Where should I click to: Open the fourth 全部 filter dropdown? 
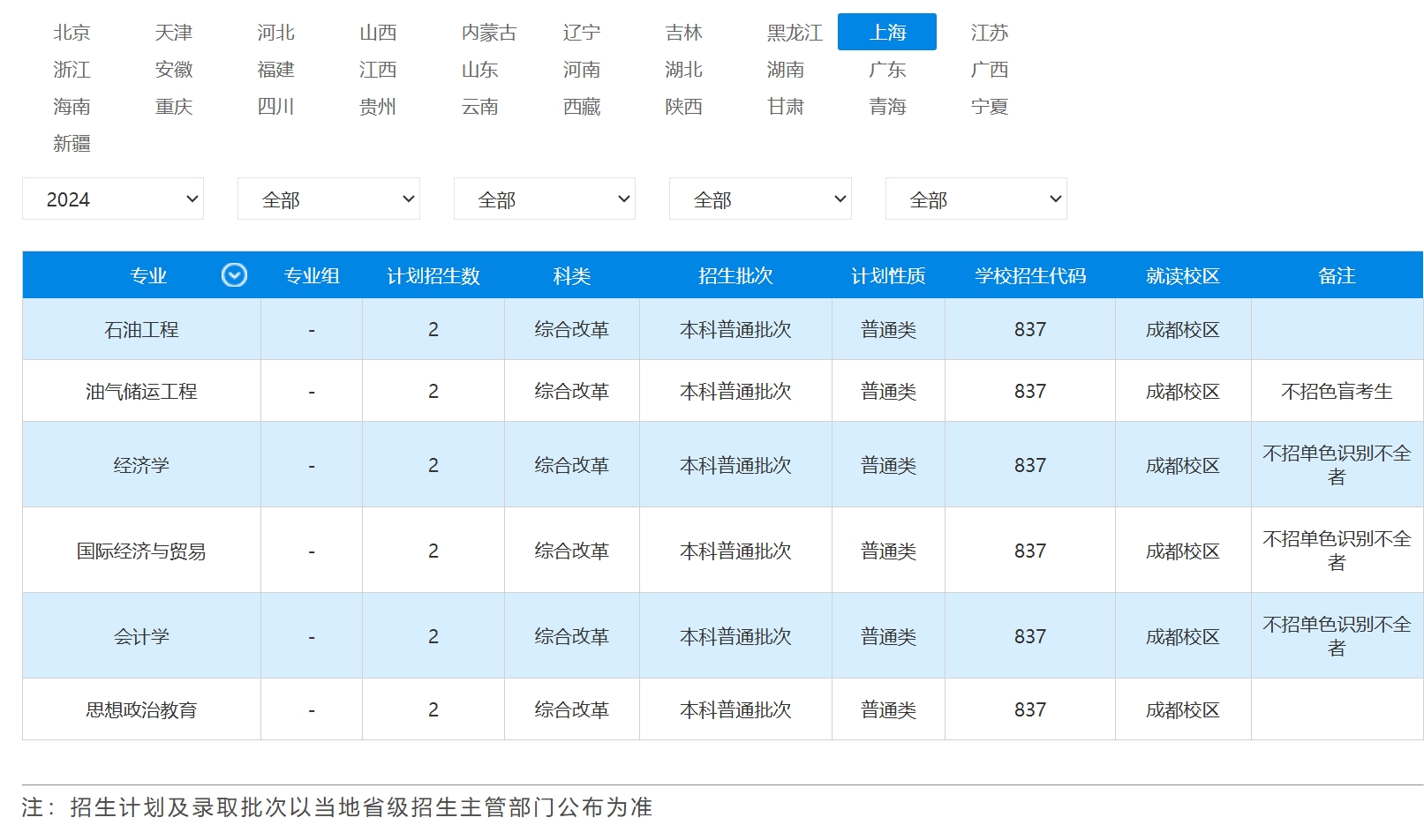point(760,199)
